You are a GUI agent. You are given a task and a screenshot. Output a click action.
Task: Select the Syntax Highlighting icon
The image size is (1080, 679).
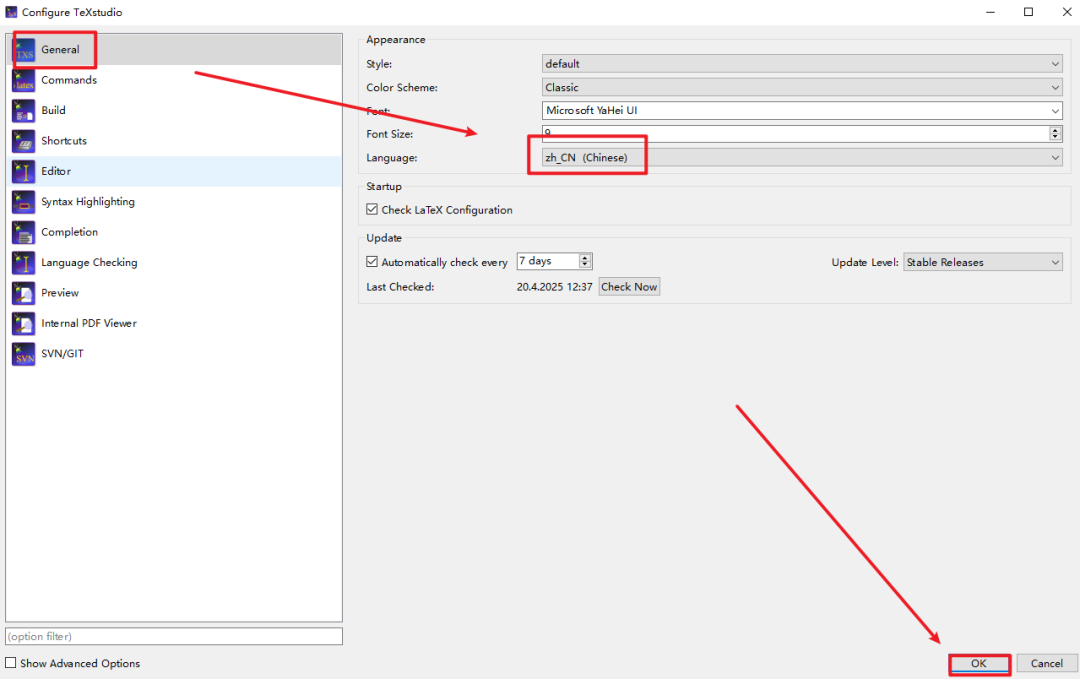(x=24, y=202)
